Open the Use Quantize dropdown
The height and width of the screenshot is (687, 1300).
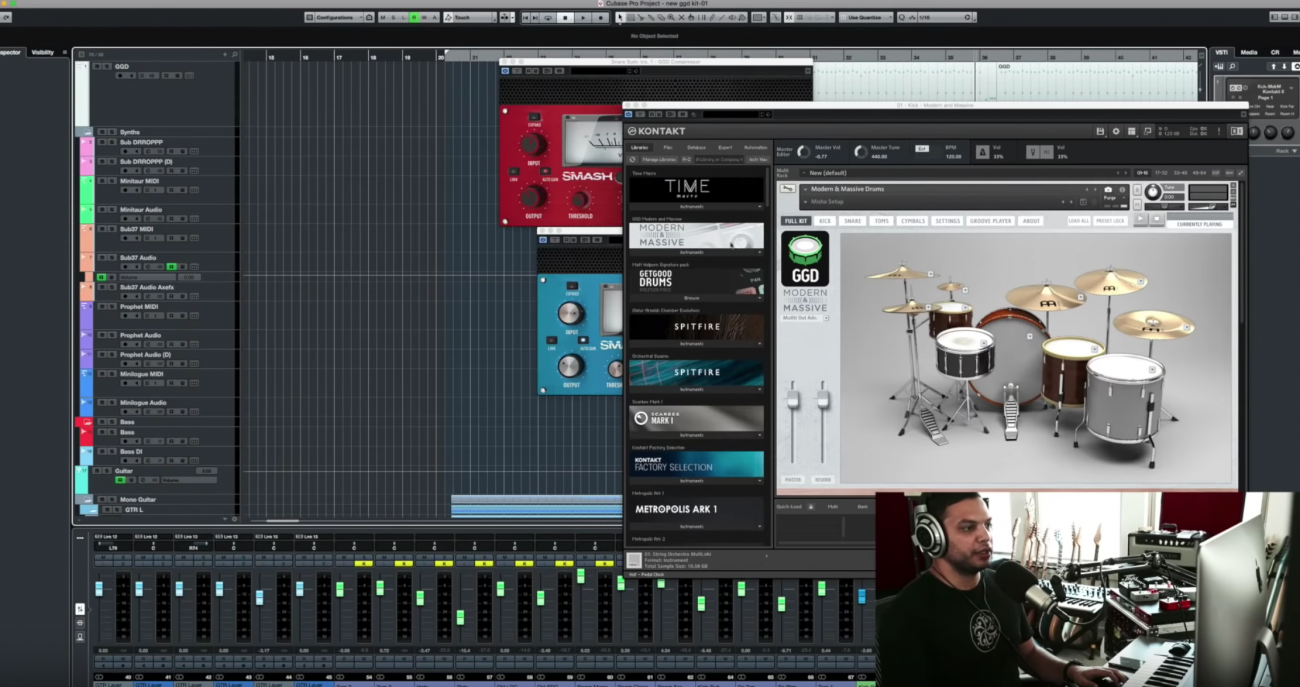point(867,17)
